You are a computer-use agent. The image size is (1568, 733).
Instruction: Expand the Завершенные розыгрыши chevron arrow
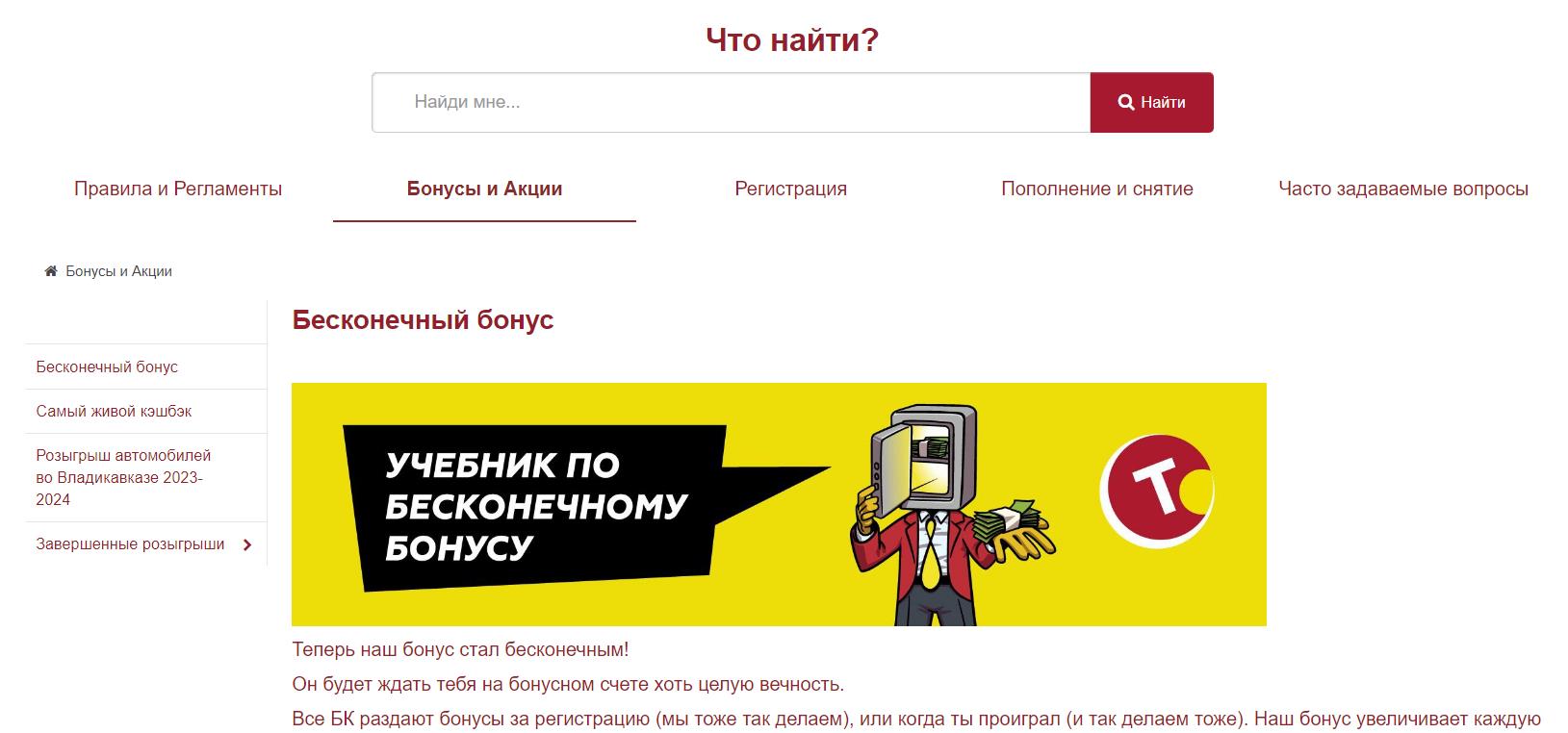point(247,544)
